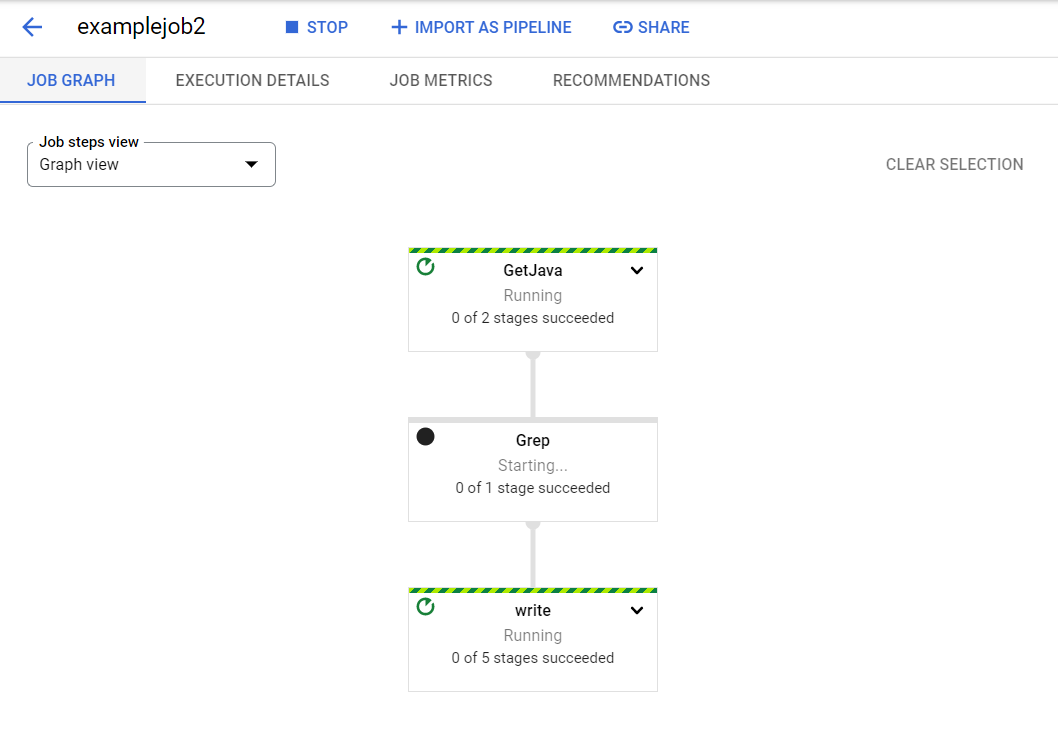View the RECOMMENDATIONS tab

point(631,80)
